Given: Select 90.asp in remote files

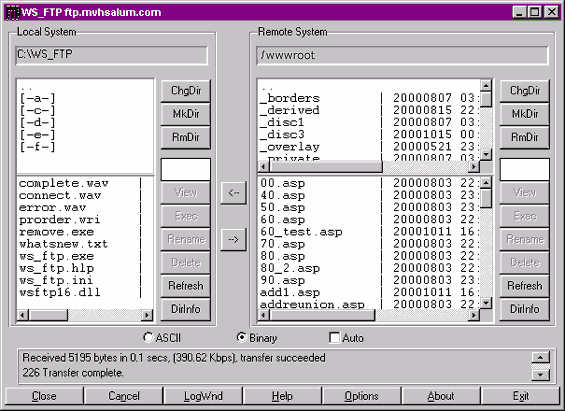Looking at the screenshot, I should pos(282,281).
